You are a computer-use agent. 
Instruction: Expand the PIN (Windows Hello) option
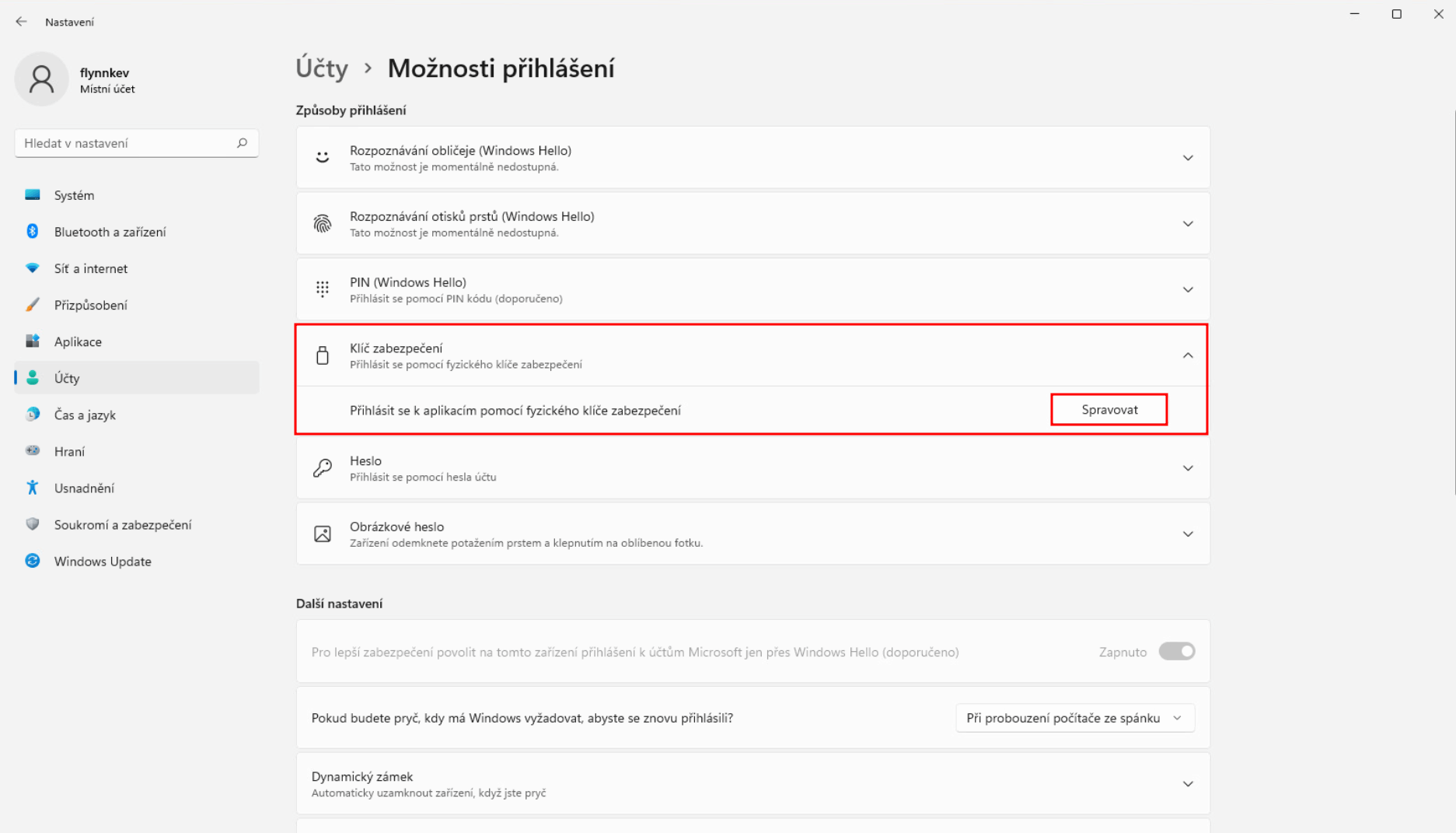tap(1187, 289)
